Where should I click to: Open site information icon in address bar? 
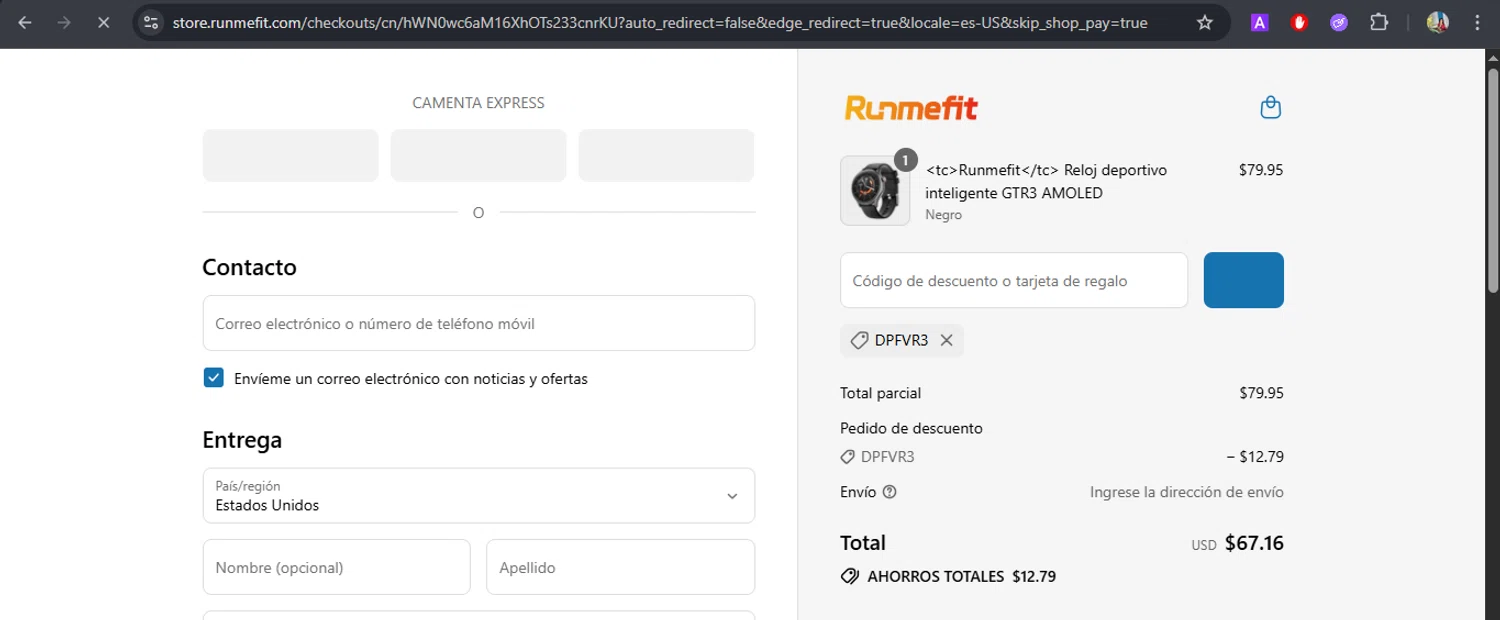tap(150, 22)
